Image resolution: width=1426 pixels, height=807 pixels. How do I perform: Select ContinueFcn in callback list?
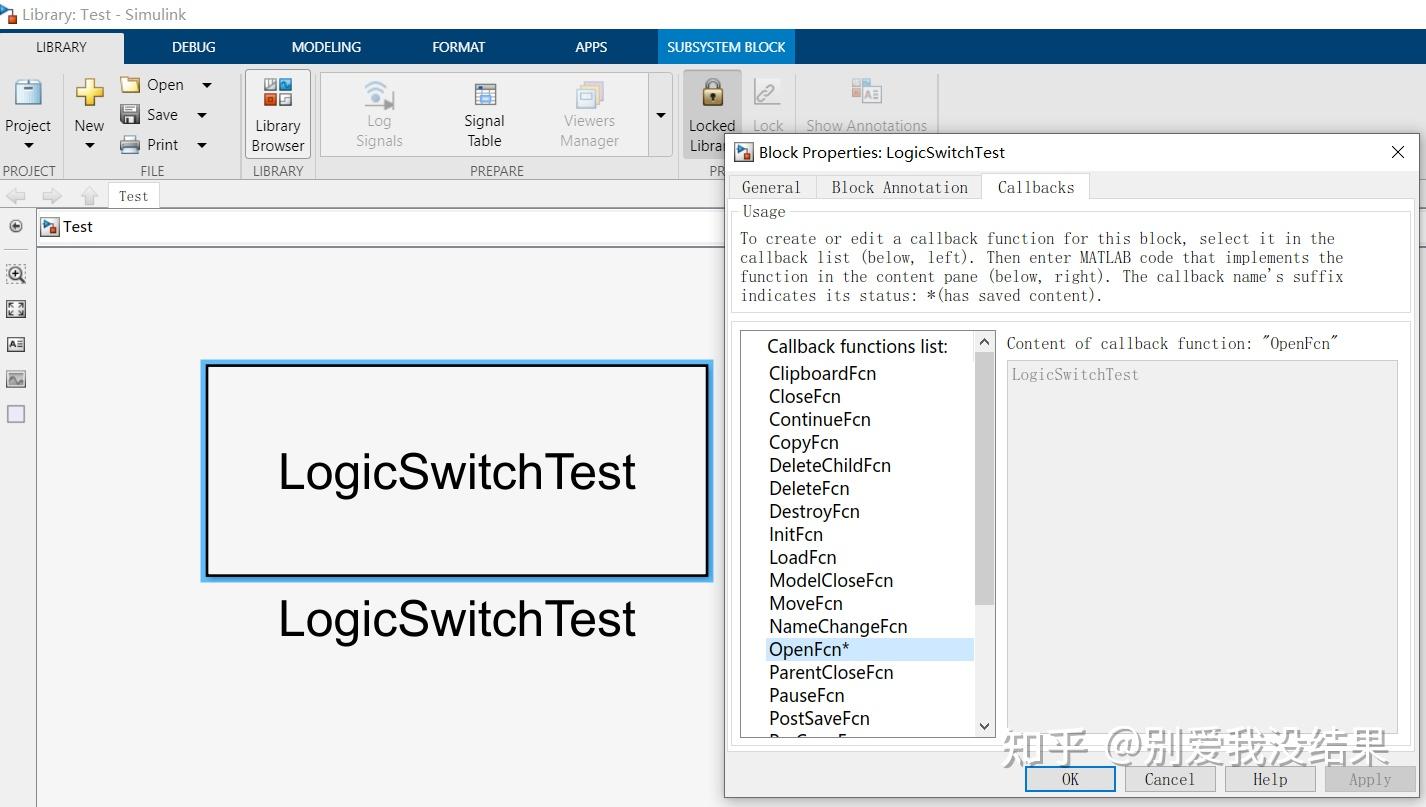point(819,419)
